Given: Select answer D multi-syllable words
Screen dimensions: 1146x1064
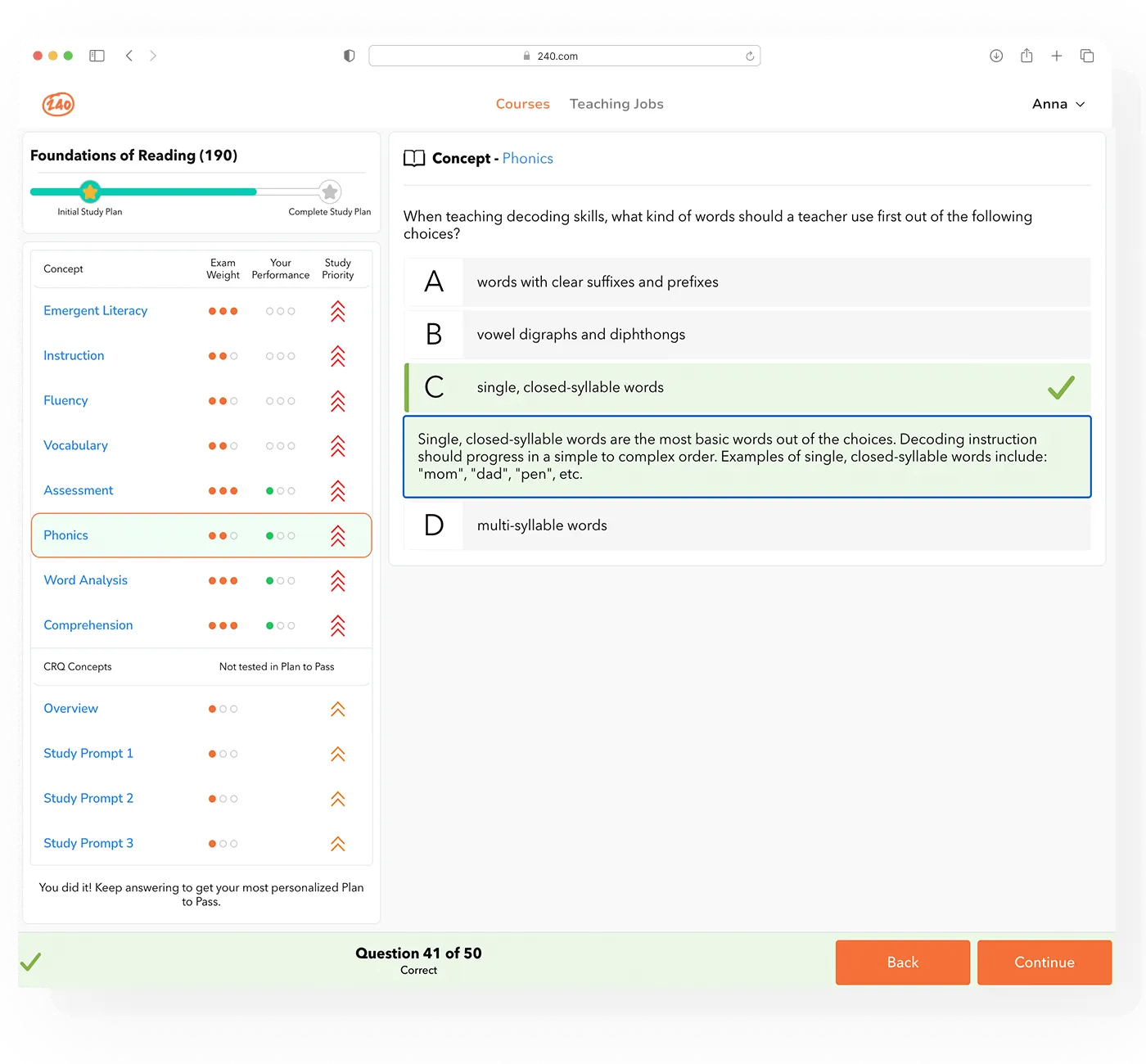Looking at the screenshot, I should pos(747,525).
